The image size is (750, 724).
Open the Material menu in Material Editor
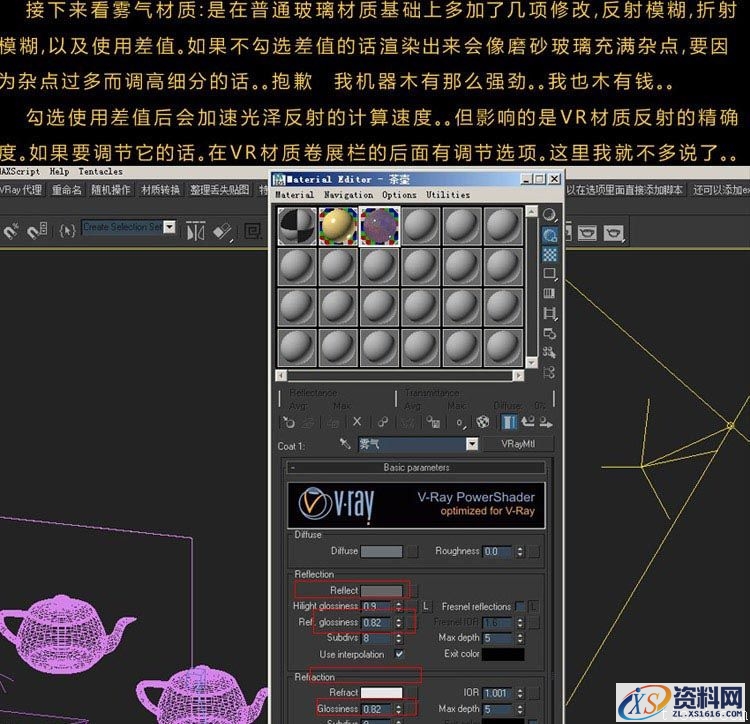(x=295, y=195)
